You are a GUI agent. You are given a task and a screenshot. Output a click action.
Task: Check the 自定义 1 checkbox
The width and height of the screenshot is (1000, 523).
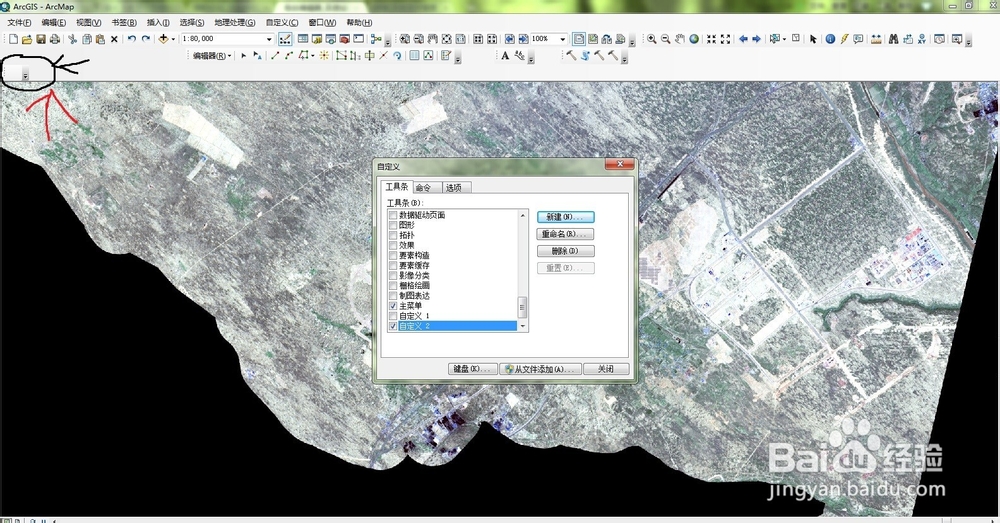pos(393,316)
